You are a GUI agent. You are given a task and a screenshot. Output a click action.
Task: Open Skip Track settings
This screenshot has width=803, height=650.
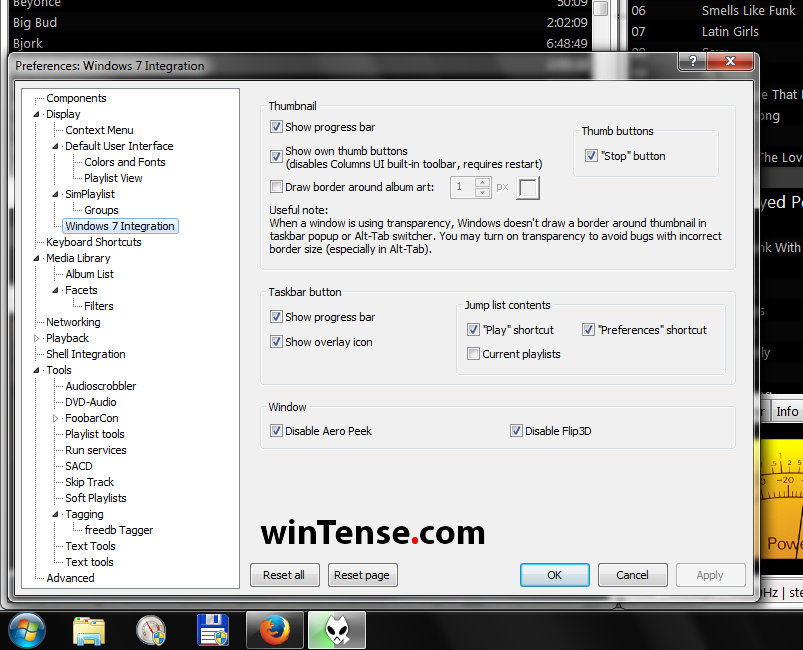[89, 482]
